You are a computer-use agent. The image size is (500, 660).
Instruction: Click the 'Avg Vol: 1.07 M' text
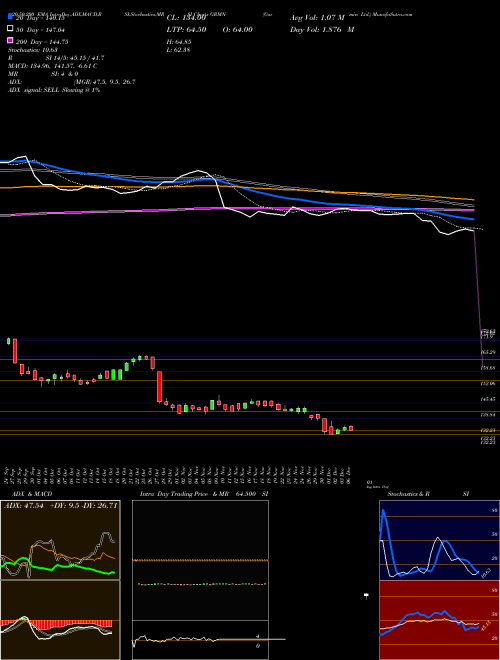tap(317, 18)
